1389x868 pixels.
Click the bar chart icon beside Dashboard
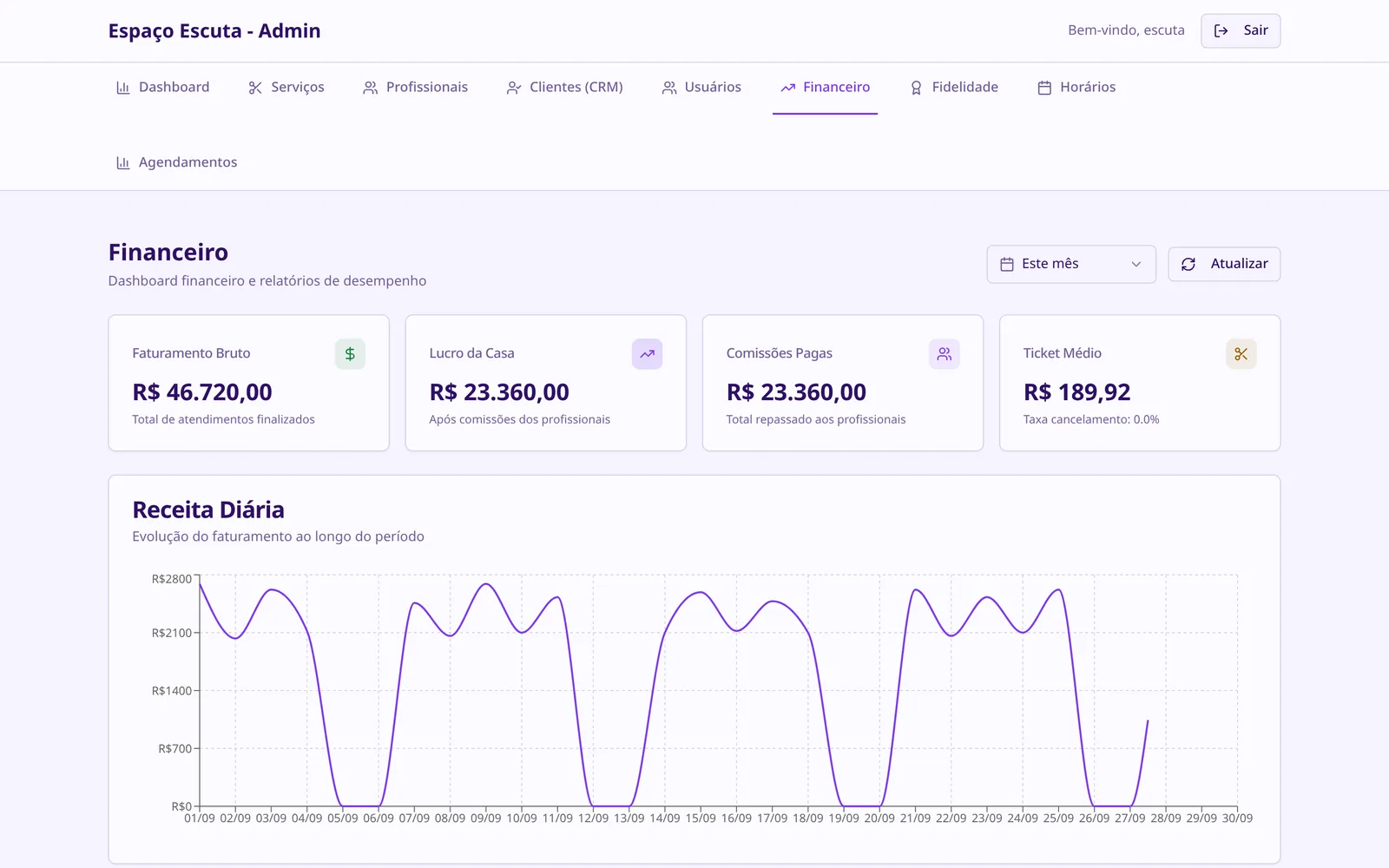[123, 88]
